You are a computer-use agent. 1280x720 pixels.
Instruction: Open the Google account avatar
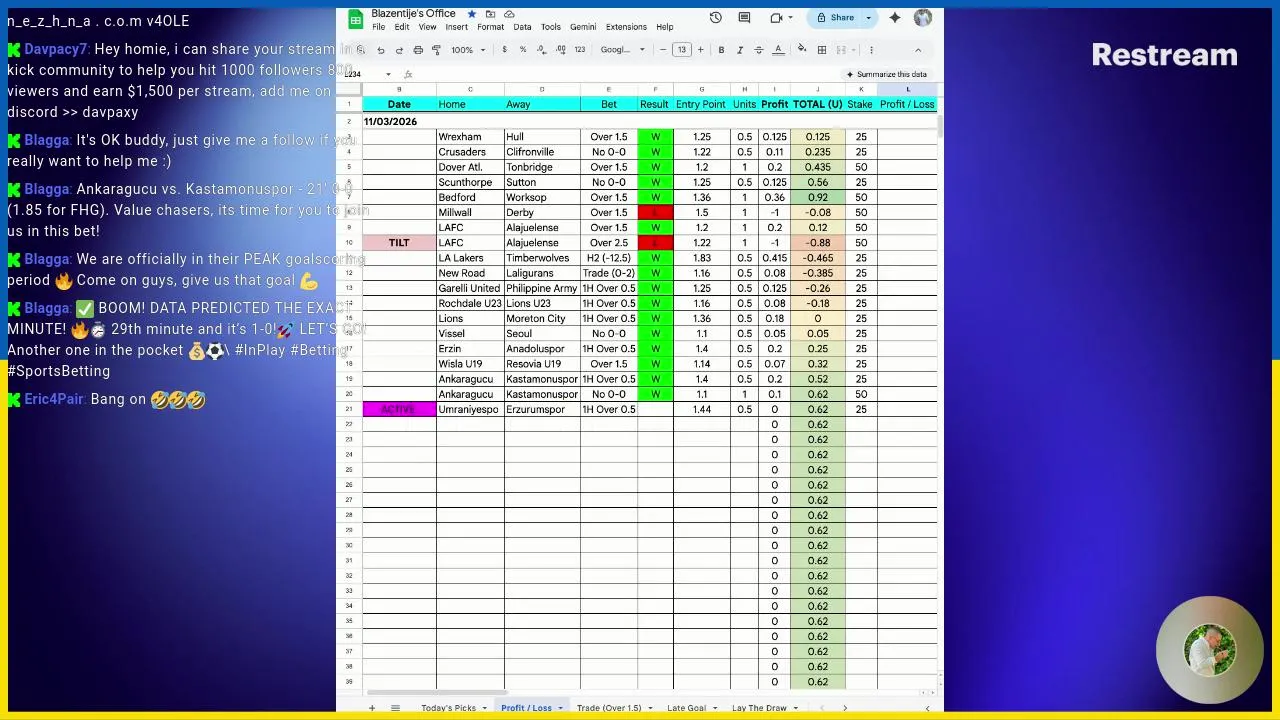coord(923,18)
